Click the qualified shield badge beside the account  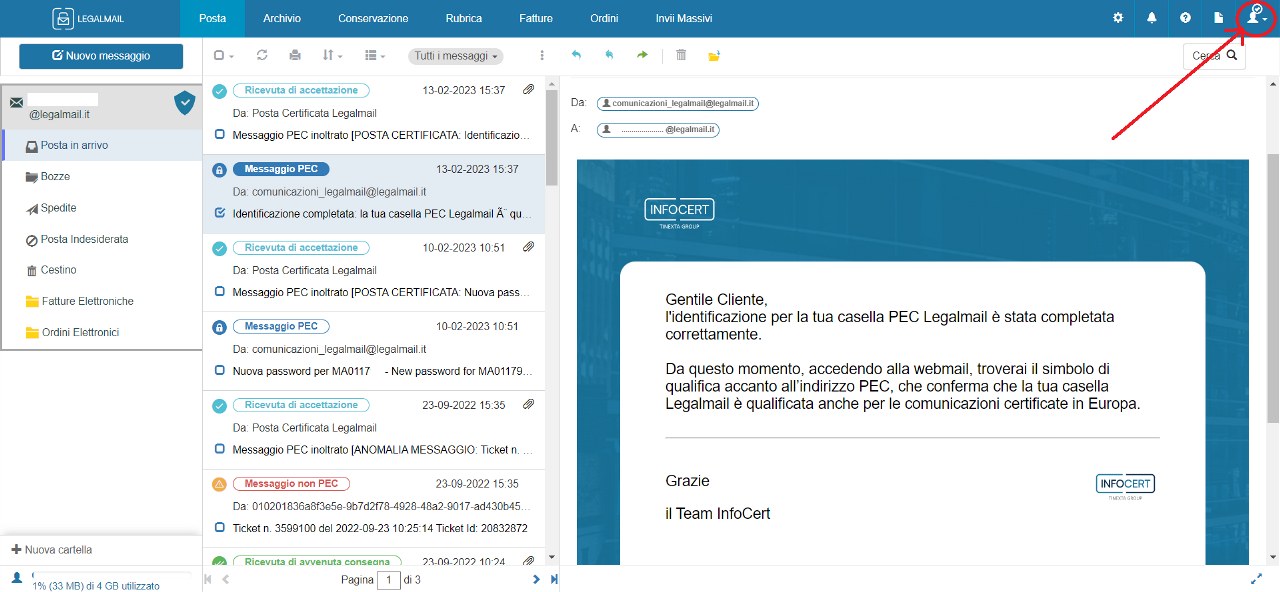(x=184, y=102)
